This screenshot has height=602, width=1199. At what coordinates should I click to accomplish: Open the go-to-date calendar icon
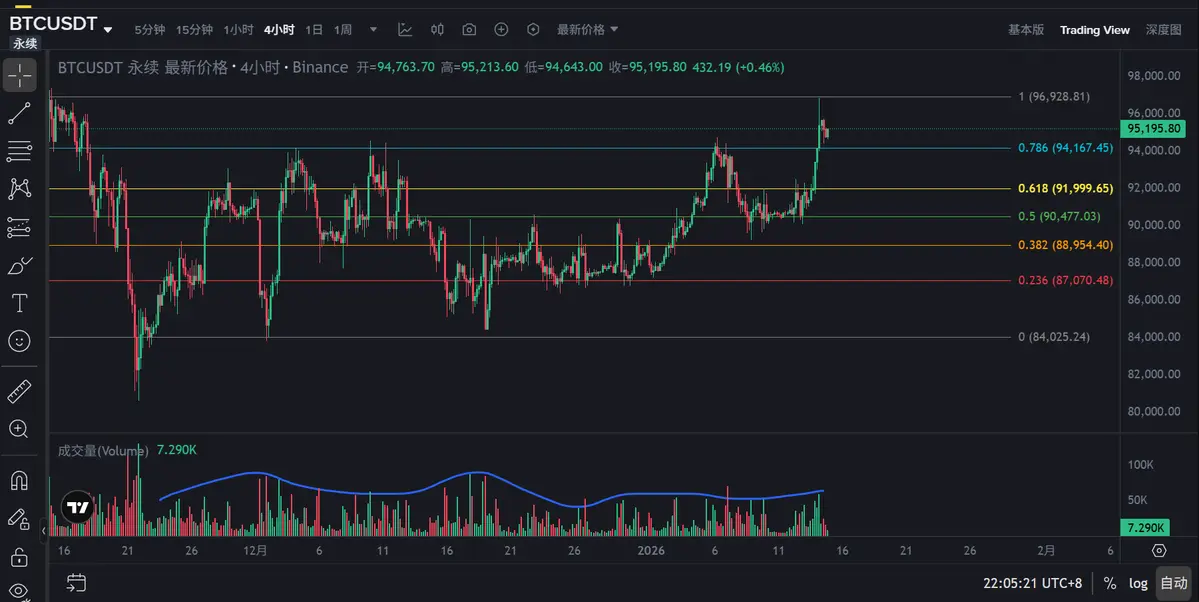point(76,583)
